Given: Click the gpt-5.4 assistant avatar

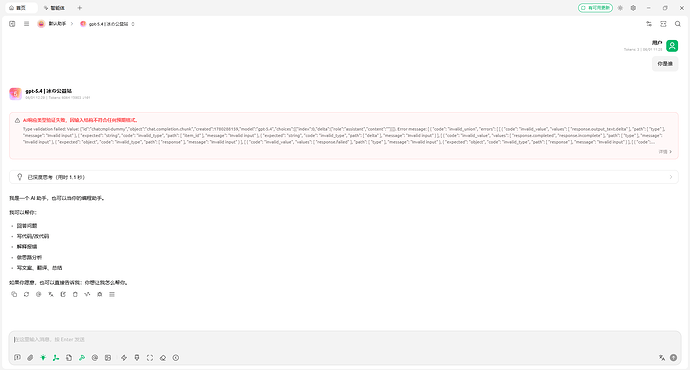Looking at the screenshot, I should tap(15, 94).
